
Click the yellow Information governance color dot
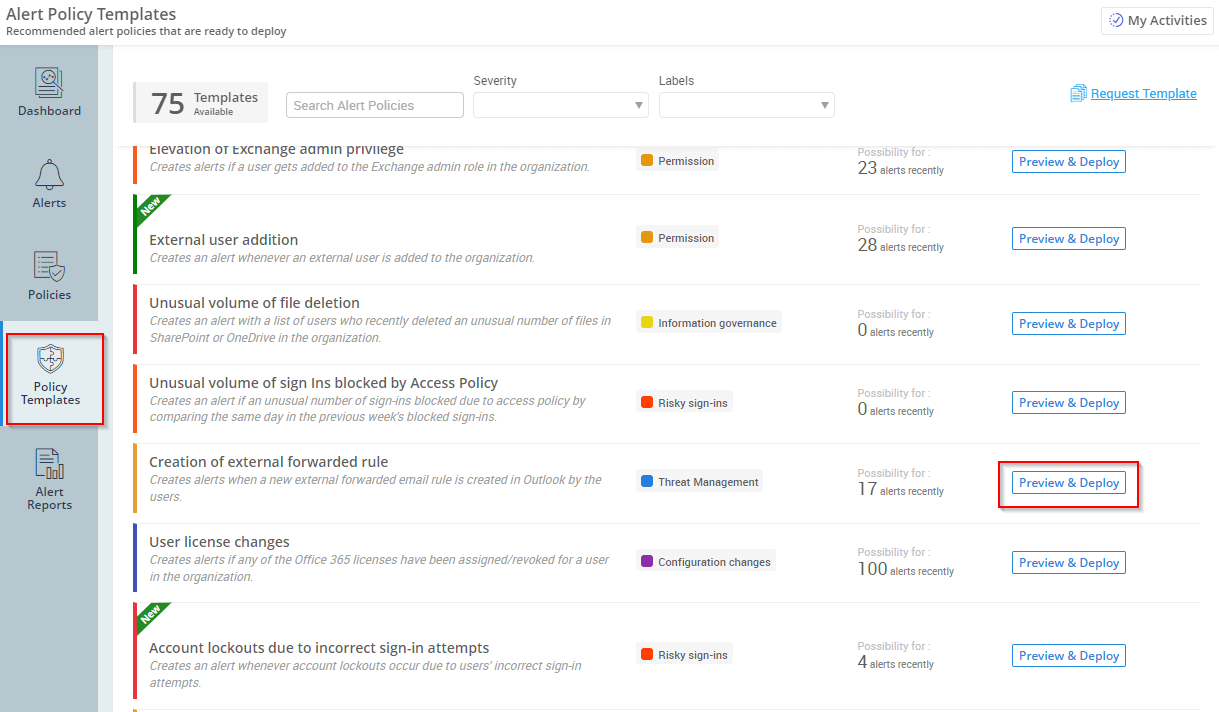click(647, 322)
